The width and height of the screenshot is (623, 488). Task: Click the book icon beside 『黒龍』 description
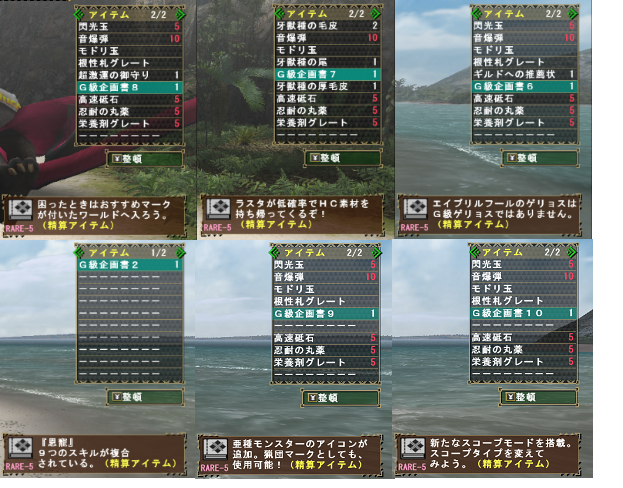point(20,448)
